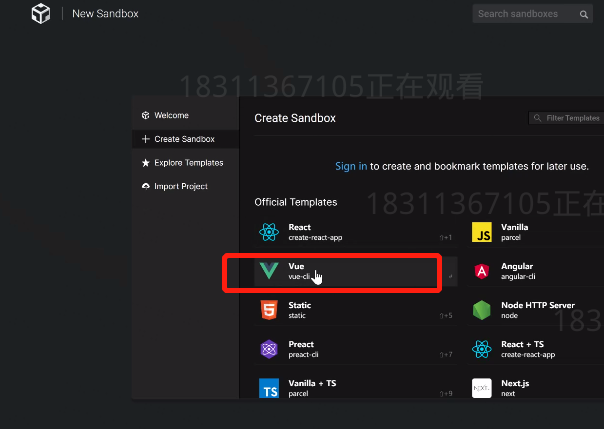Click the Welcome cube icon
604x429 pixels.
click(145, 115)
